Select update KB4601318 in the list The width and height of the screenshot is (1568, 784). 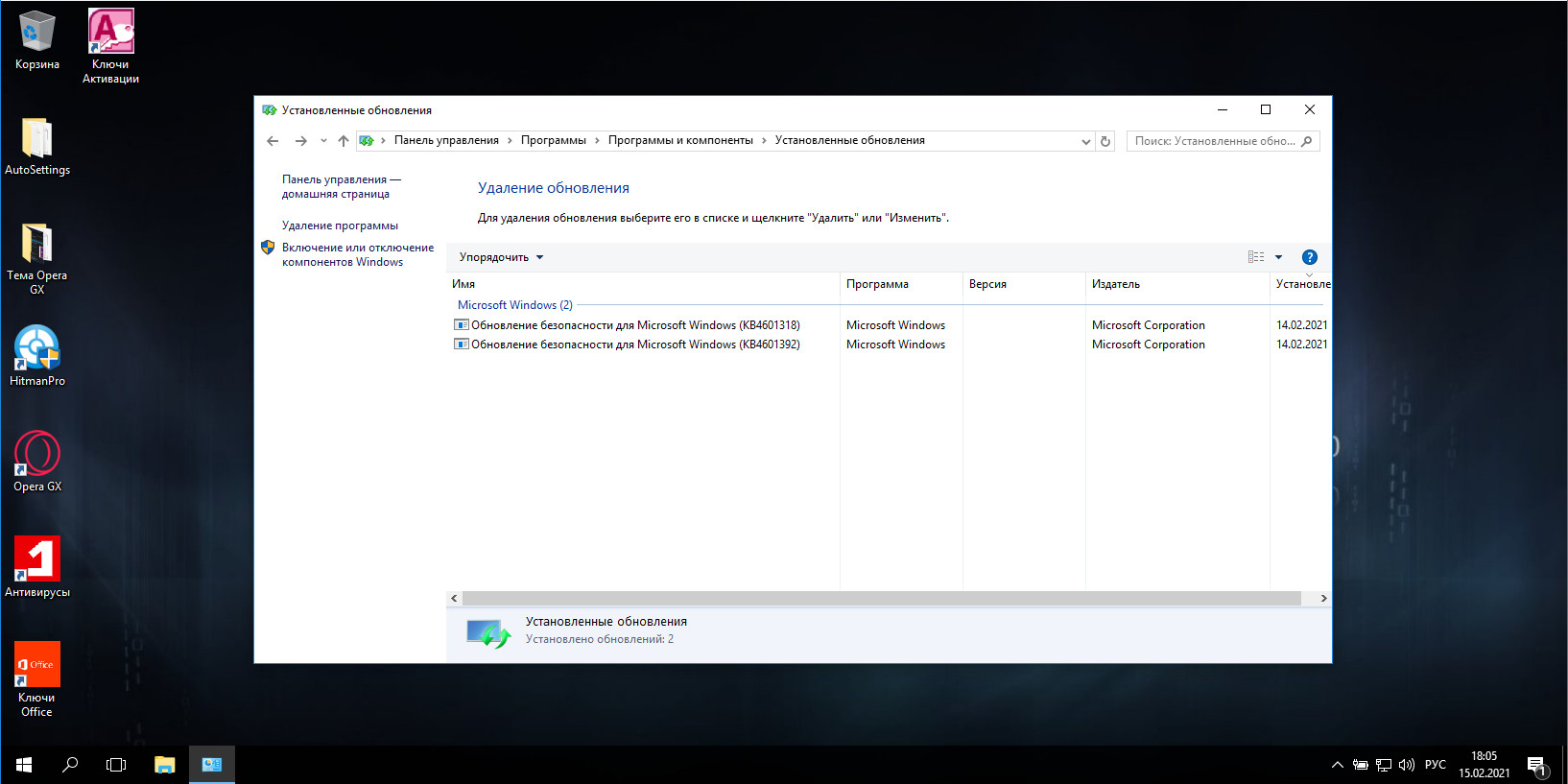click(634, 325)
